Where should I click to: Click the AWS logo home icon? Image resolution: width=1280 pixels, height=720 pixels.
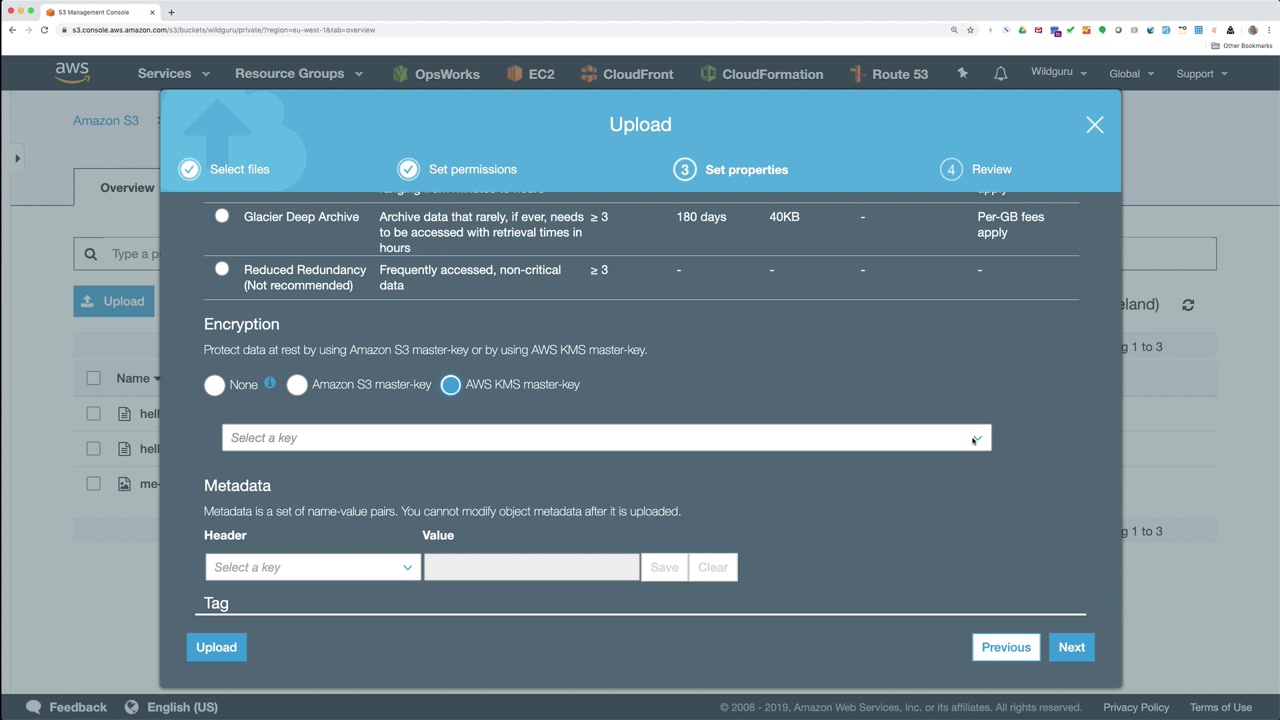(72, 73)
